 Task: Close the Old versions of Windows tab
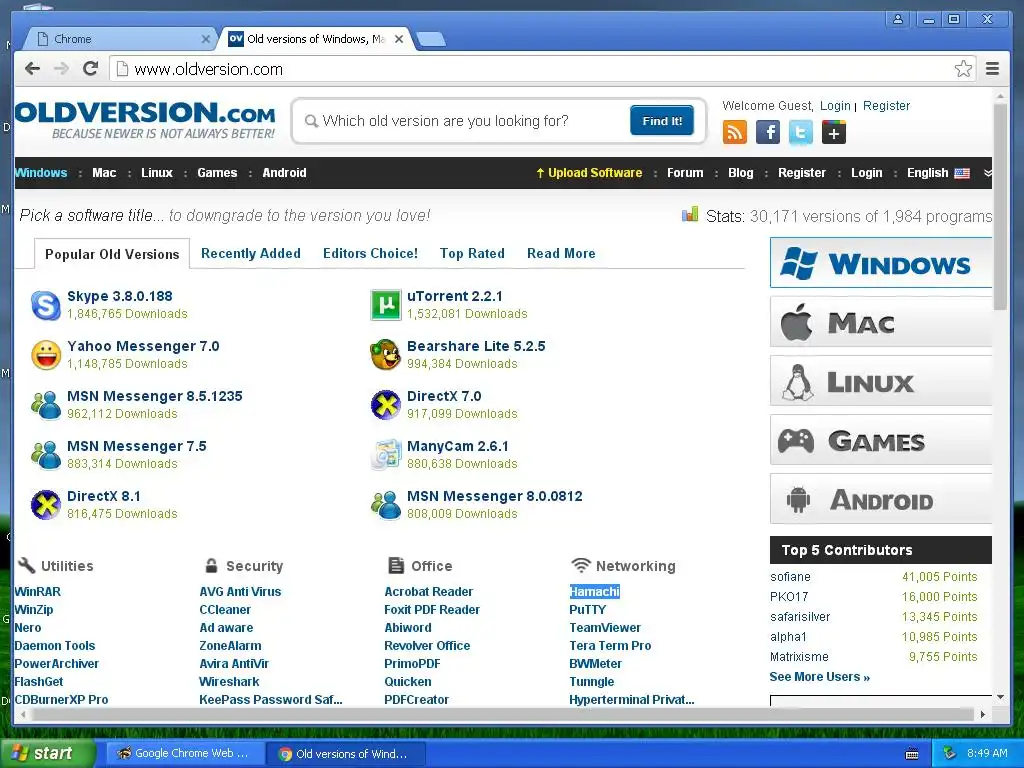pos(399,39)
